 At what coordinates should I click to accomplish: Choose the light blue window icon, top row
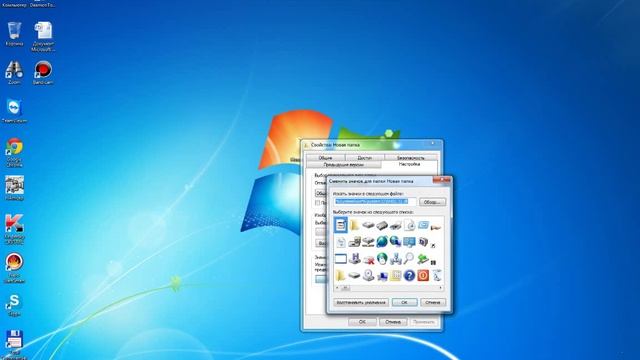423,225
